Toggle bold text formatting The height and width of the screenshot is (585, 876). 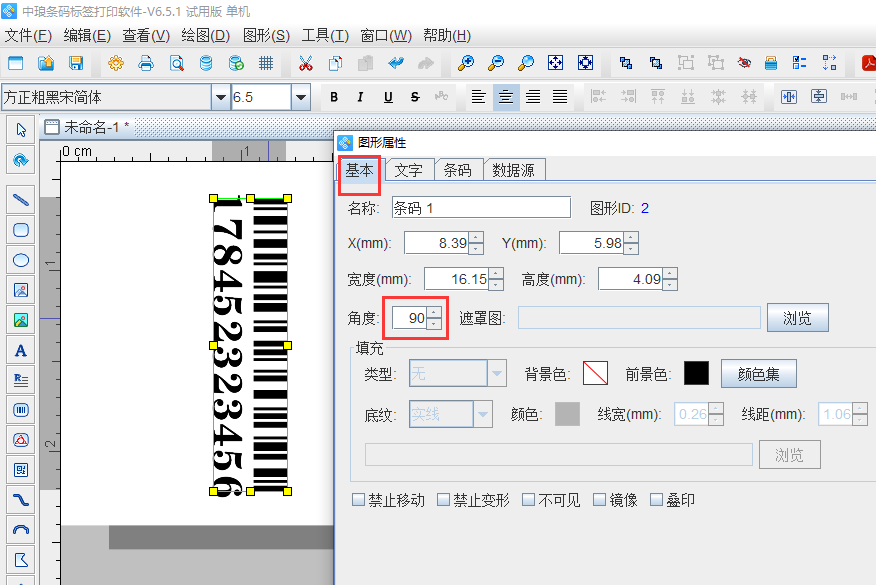334,97
